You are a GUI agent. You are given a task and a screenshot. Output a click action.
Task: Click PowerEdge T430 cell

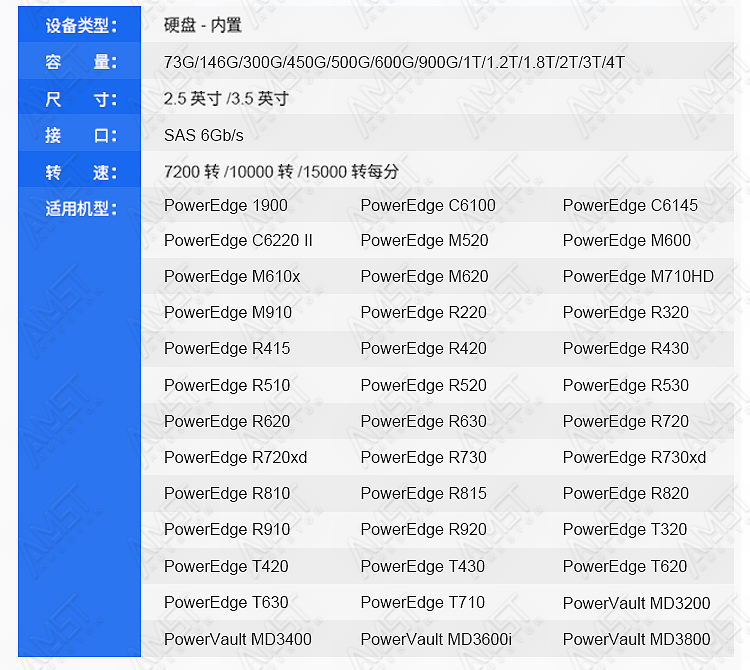point(423,567)
